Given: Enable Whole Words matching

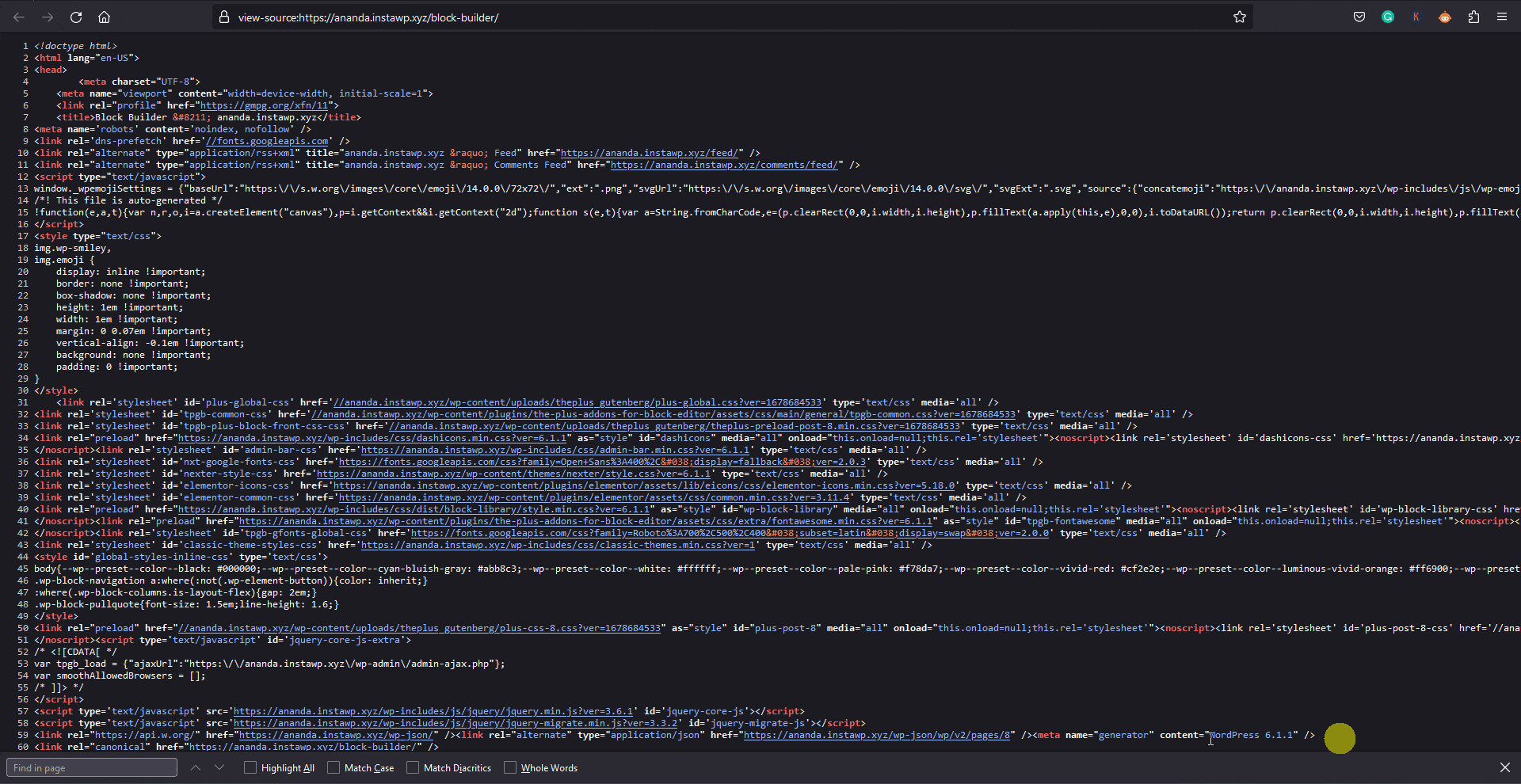Looking at the screenshot, I should pos(511,767).
